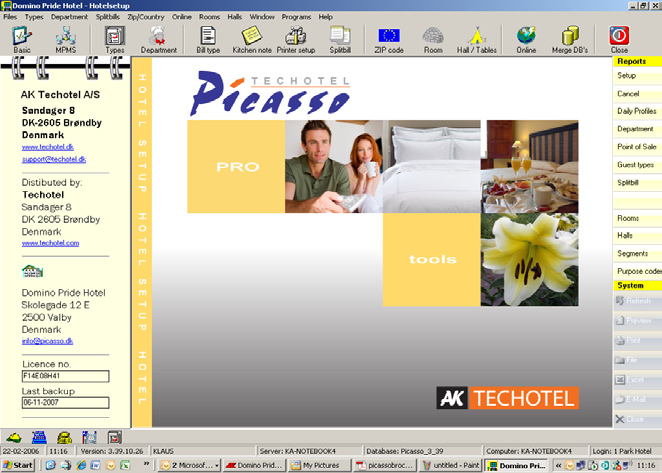Click the yellow telephone icon in the bottom bar
This screenshot has width=662, height=473.
click(x=64, y=437)
